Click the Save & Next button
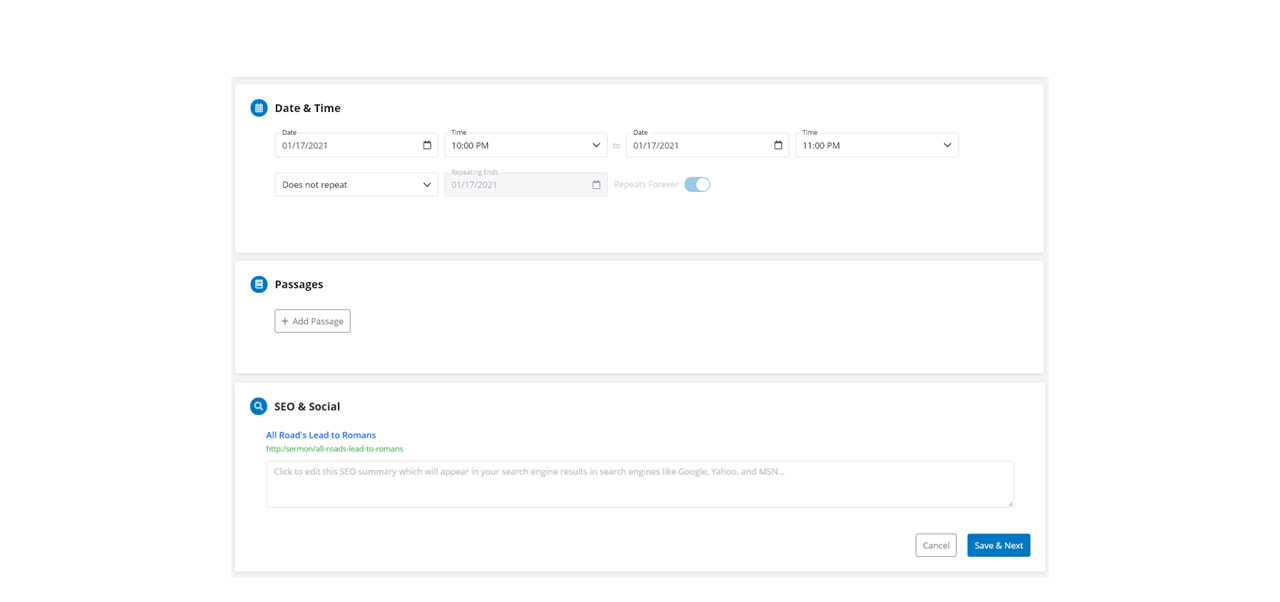Image resolution: width=1280 pixels, height=602 pixels. pyautogui.click(x=998, y=545)
